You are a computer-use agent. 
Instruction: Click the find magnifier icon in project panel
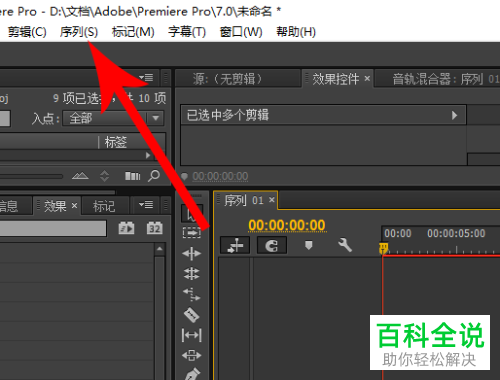coord(154,175)
